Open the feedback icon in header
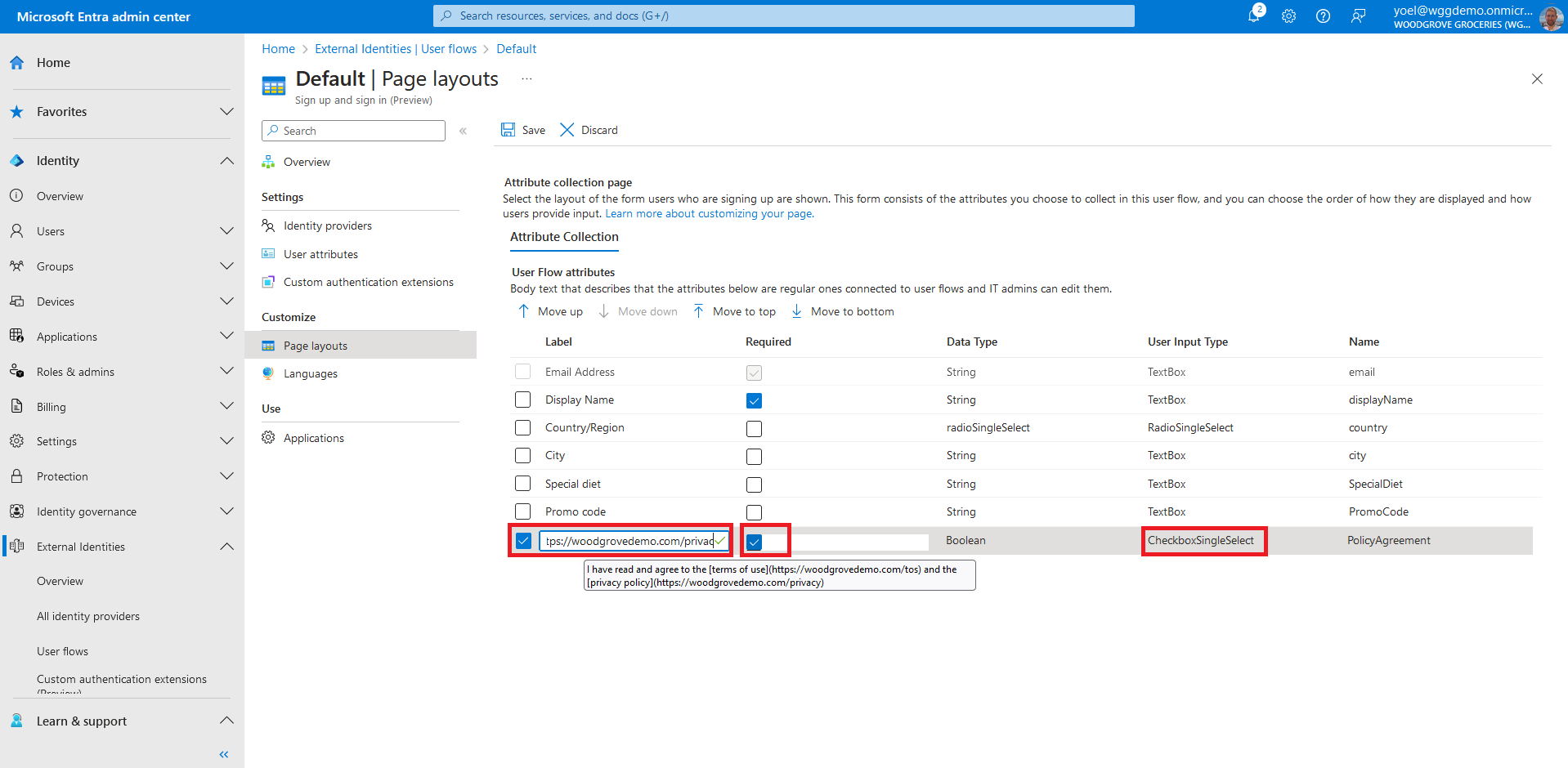1568x768 pixels. click(x=1358, y=16)
